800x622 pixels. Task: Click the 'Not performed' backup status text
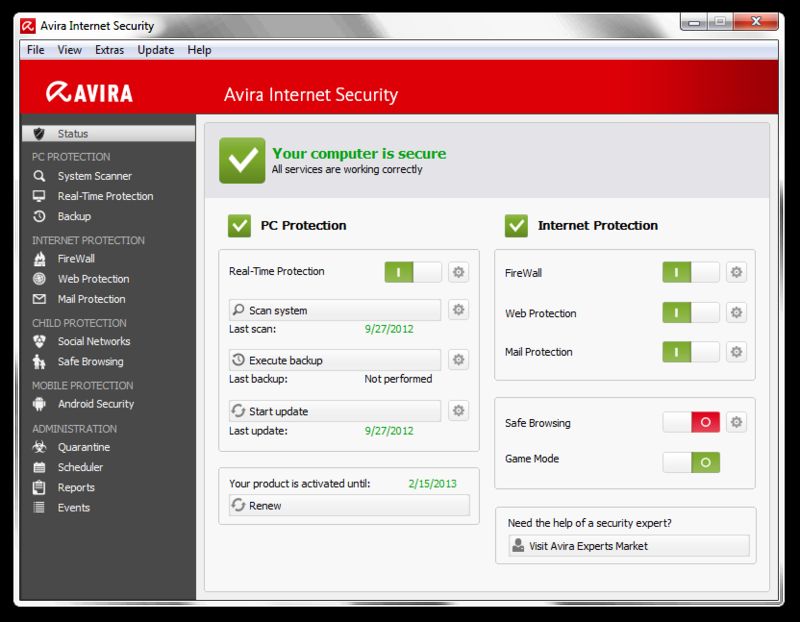(398, 379)
